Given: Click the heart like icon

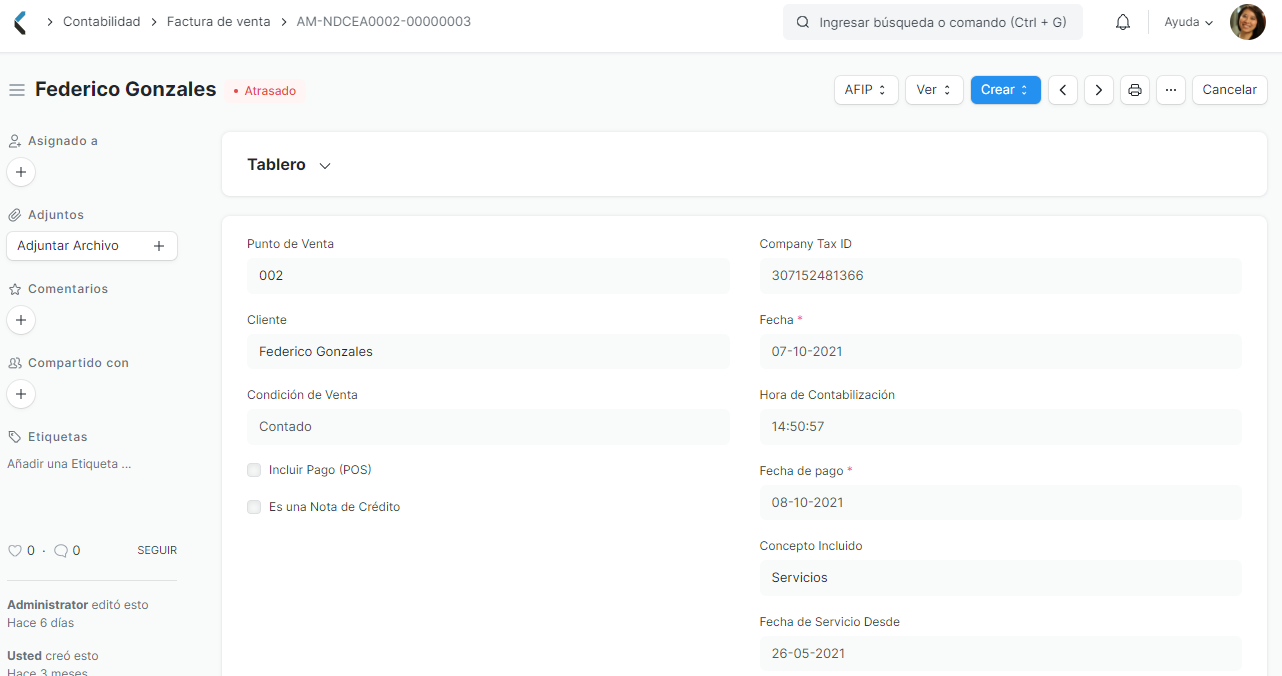Looking at the screenshot, I should click(15, 551).
